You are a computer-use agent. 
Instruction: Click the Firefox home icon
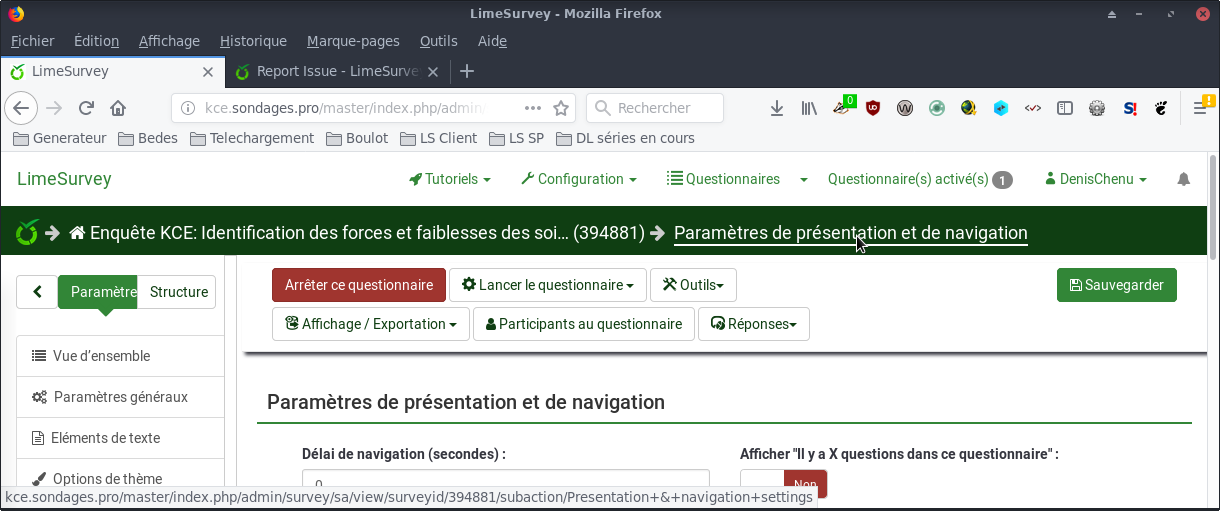pos(118,108)
